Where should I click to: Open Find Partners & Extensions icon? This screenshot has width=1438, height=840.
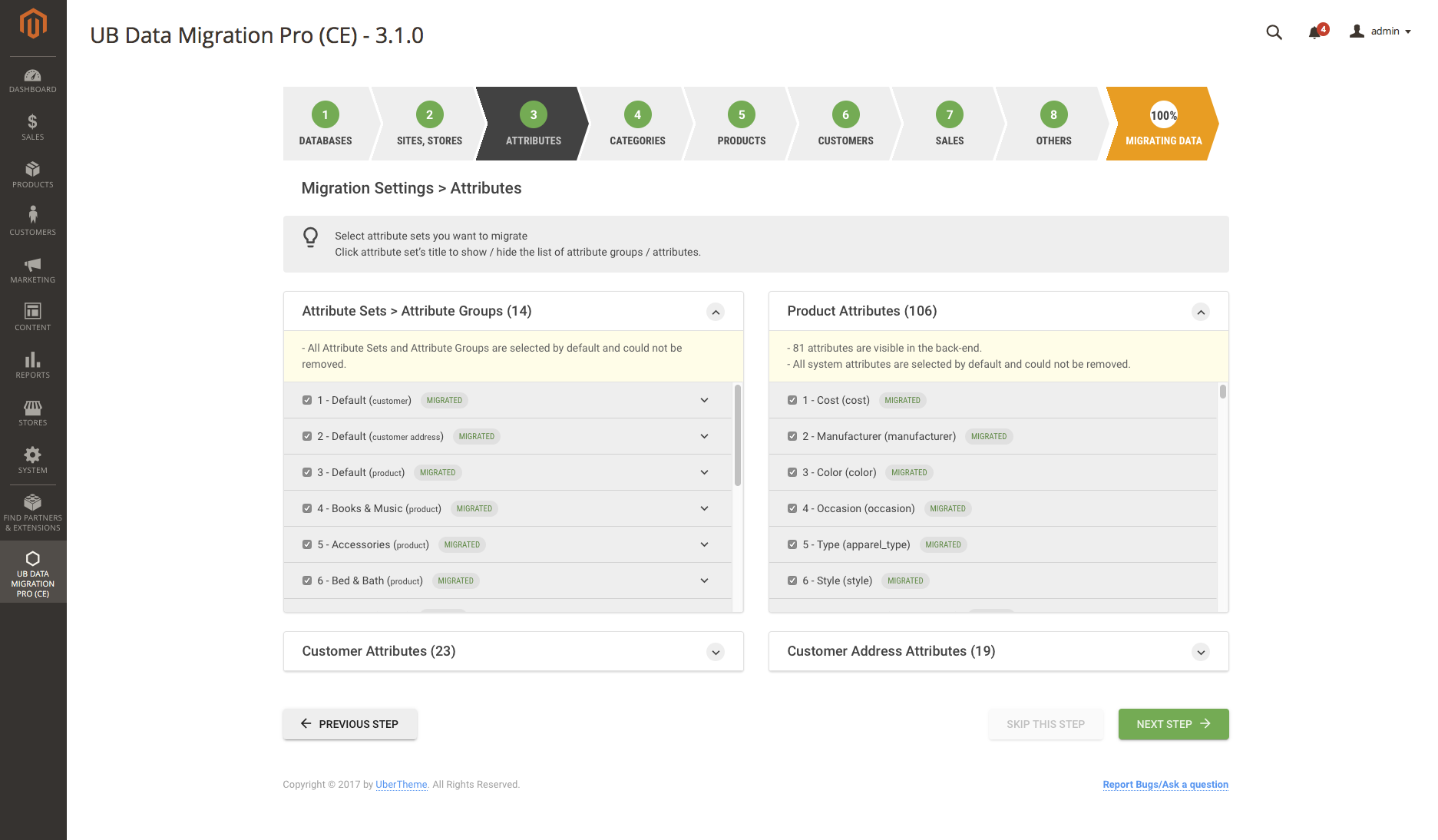click(x=33, y=502)
